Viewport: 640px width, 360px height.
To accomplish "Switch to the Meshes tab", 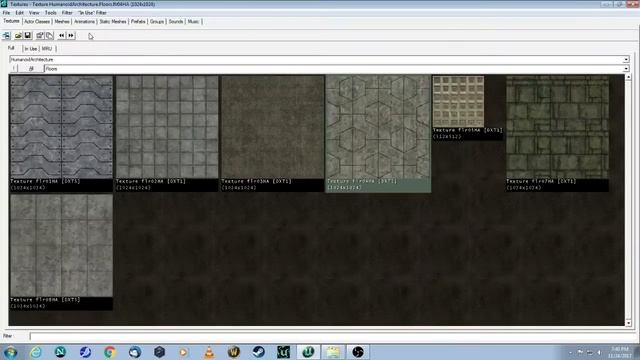I will [x=62, y=22].
